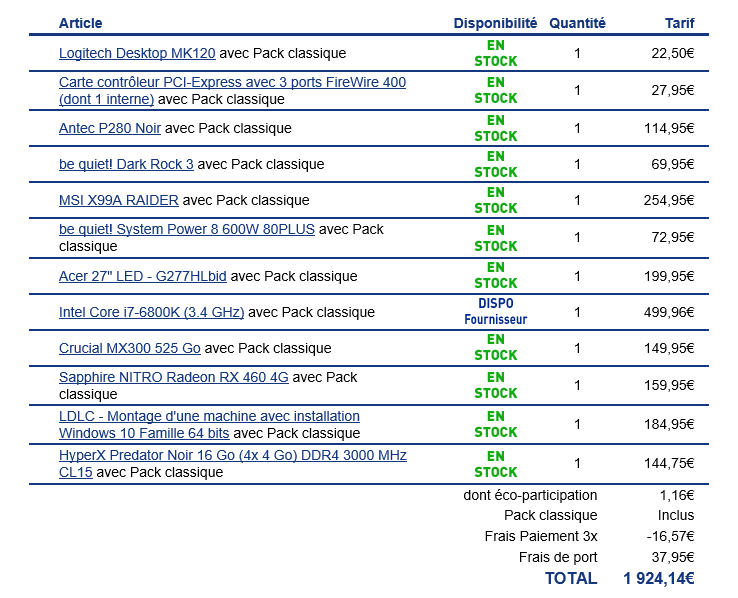Screen dimensions: 738x598
Task: Select the 72,95€ price
Action: pyautogui.click(x=673, y=237)
